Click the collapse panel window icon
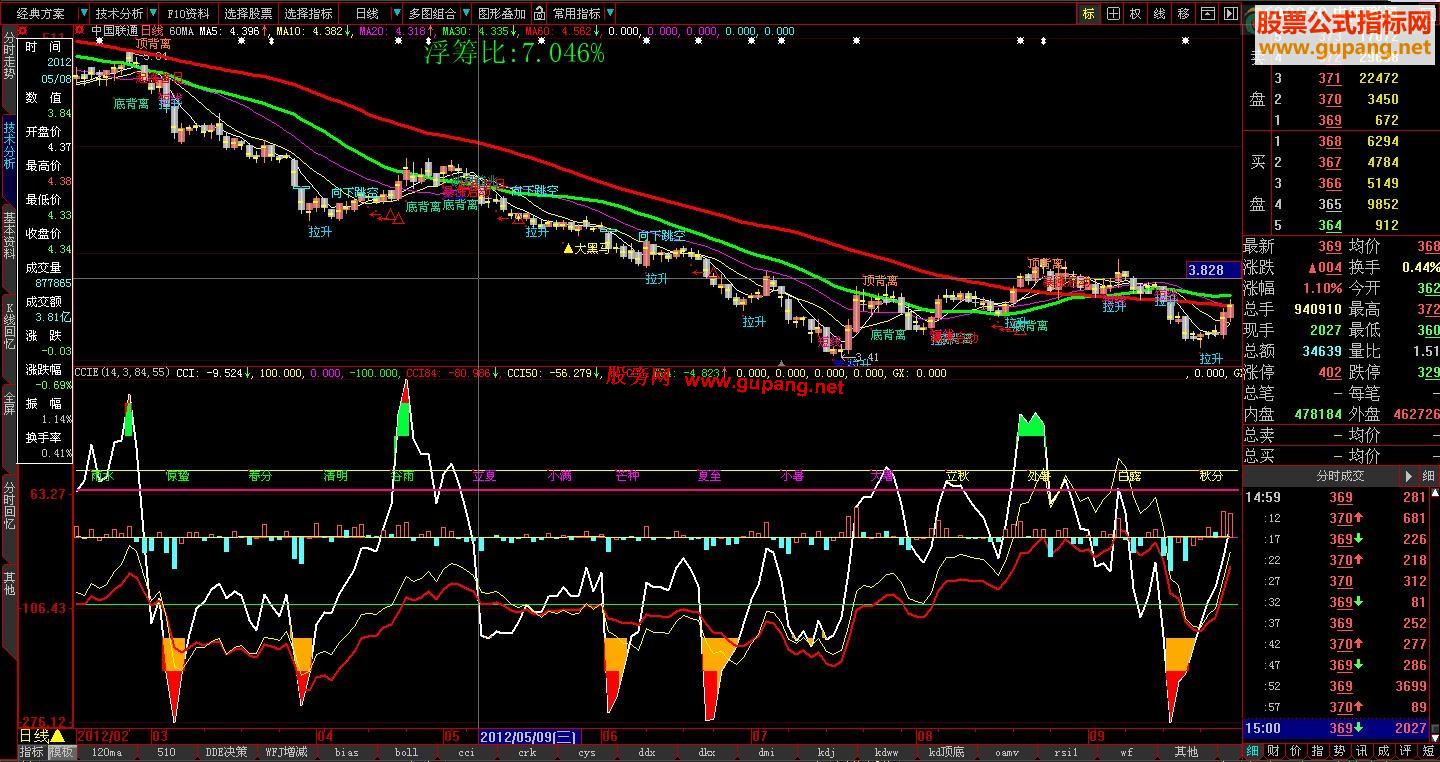 click(x=1208, y=14)
